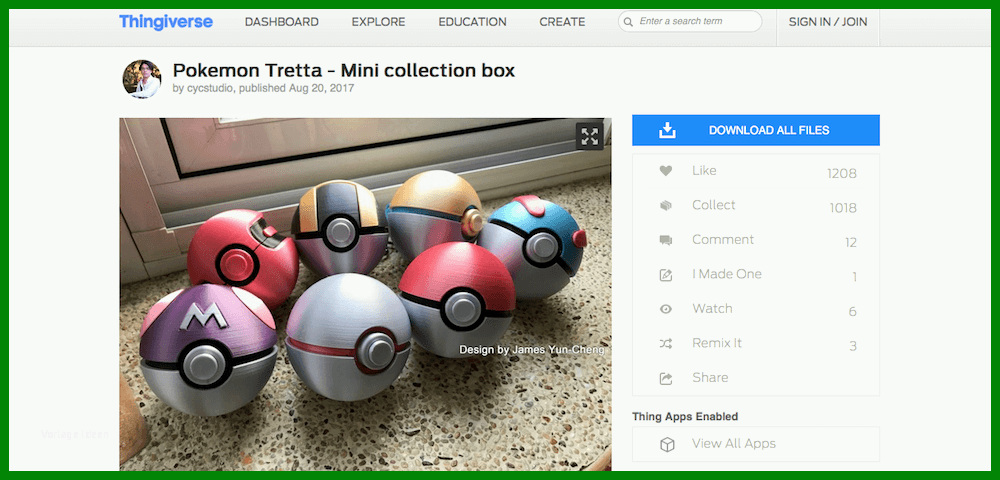Viewport: 1000px width, 480px height.
Task: Click the remix count 3
Action: click(853, 346)
